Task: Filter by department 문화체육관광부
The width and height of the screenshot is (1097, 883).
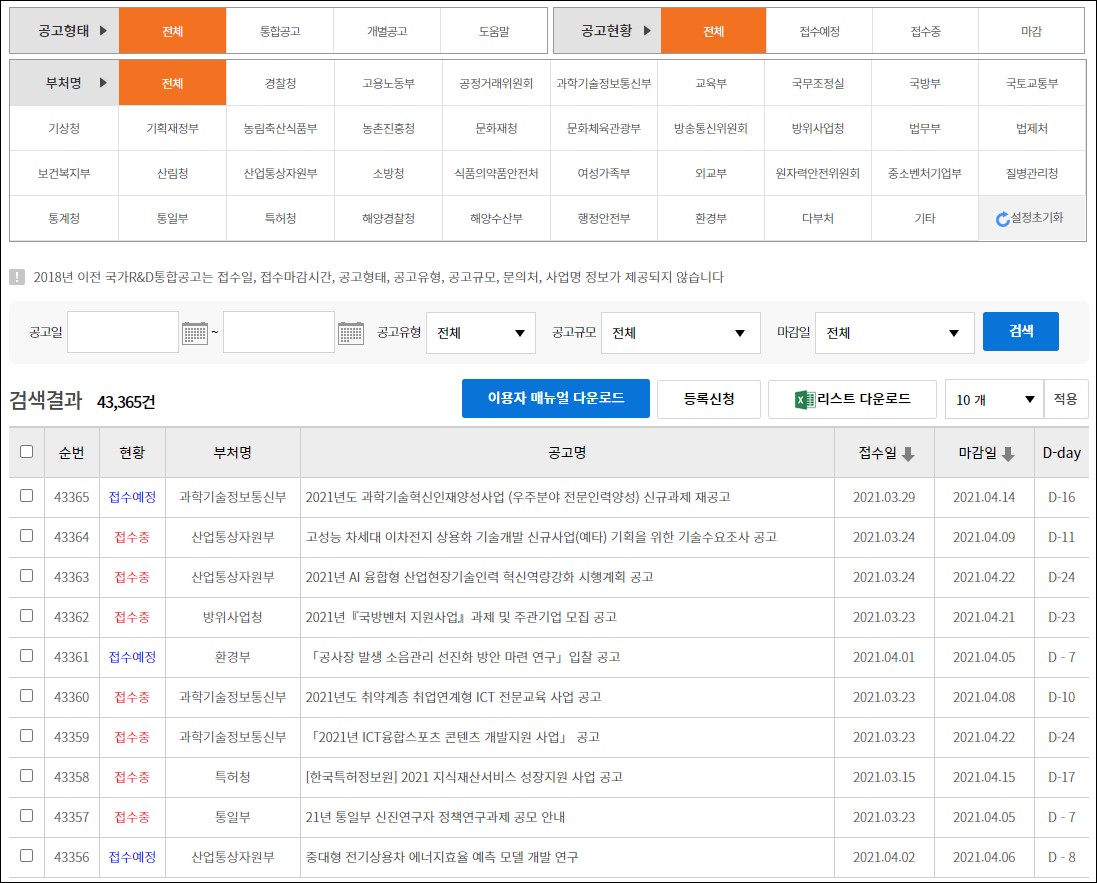Action: pyautogui.click(x=603, y=129)
